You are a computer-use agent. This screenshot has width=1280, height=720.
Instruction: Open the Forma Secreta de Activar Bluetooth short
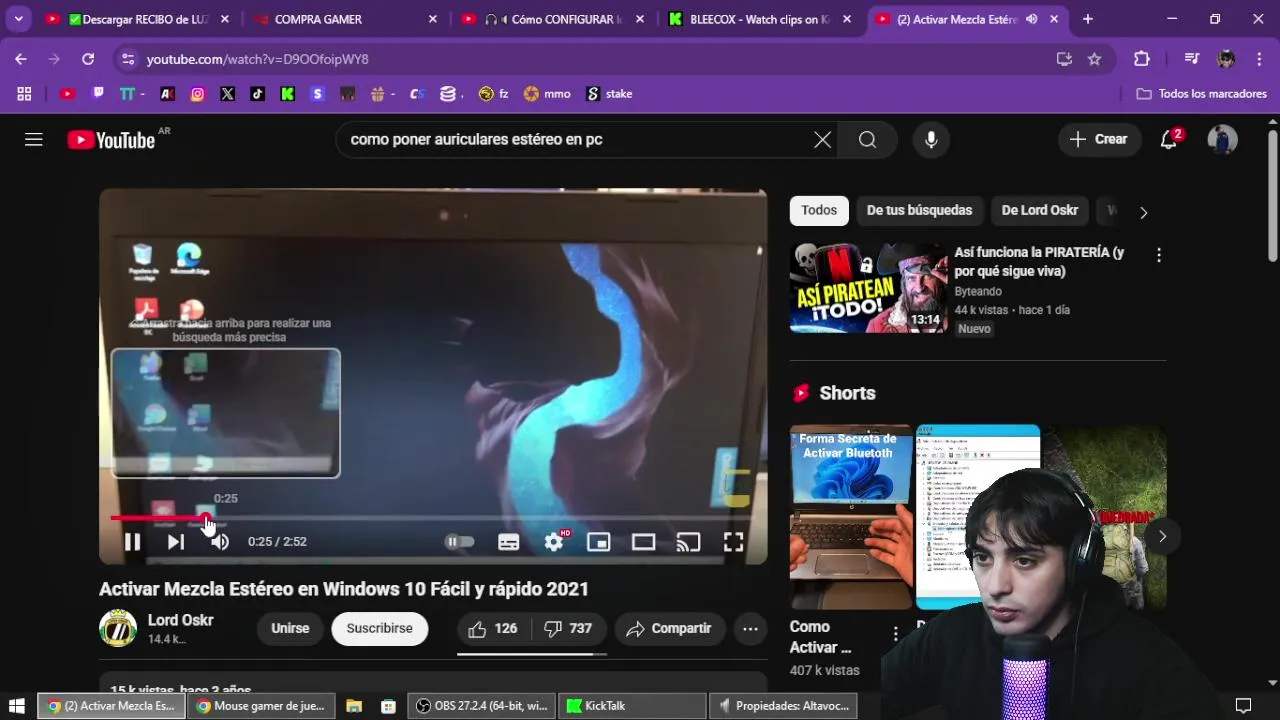(851, 516)
